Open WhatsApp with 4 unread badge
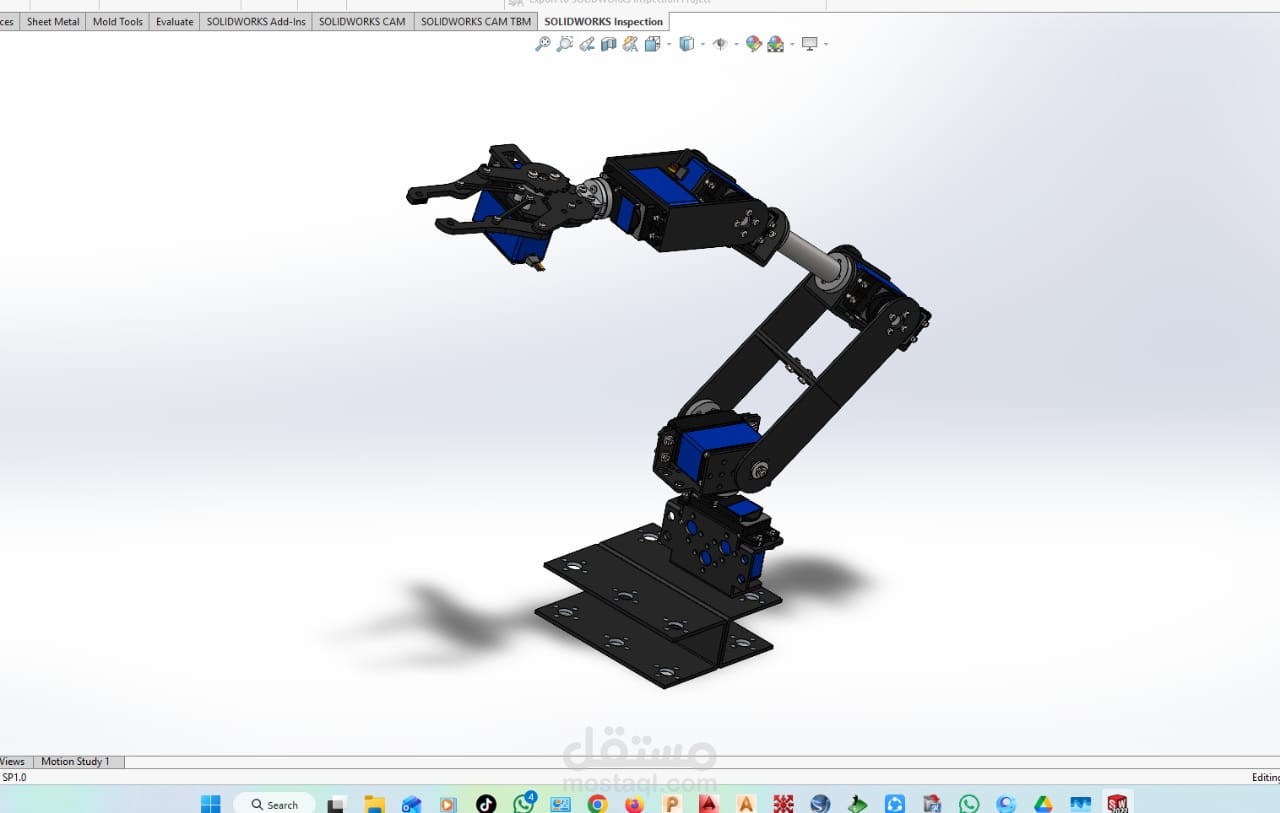 (x=524, y=803)
